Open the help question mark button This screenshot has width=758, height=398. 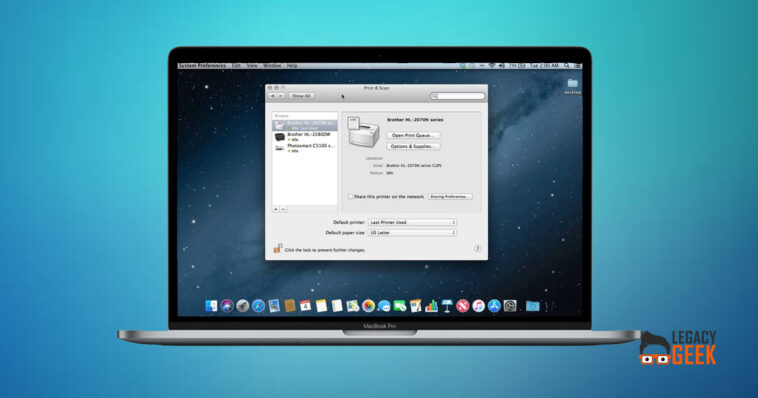point(477,249)
